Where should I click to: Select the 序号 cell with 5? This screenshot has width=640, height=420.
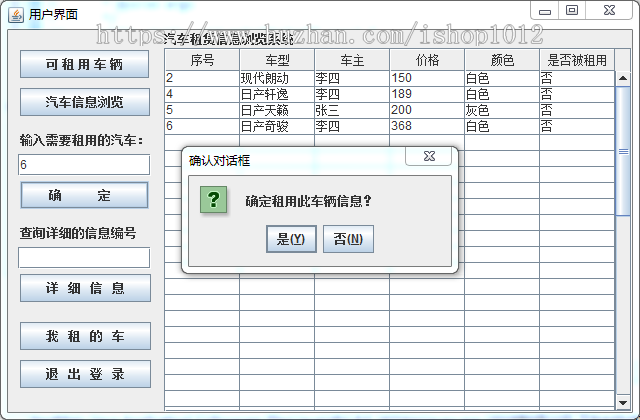[x=202, y=110]
